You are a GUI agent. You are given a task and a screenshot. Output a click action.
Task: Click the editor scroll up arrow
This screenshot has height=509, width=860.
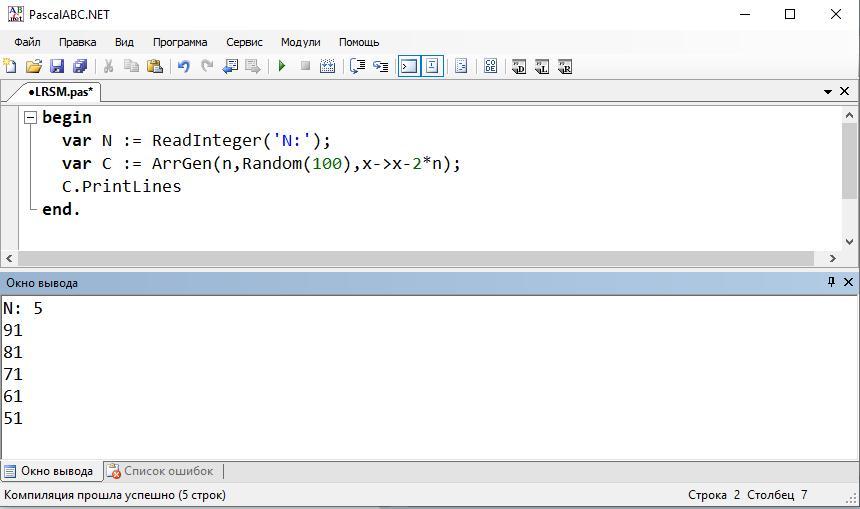click(x=849, y=115)
